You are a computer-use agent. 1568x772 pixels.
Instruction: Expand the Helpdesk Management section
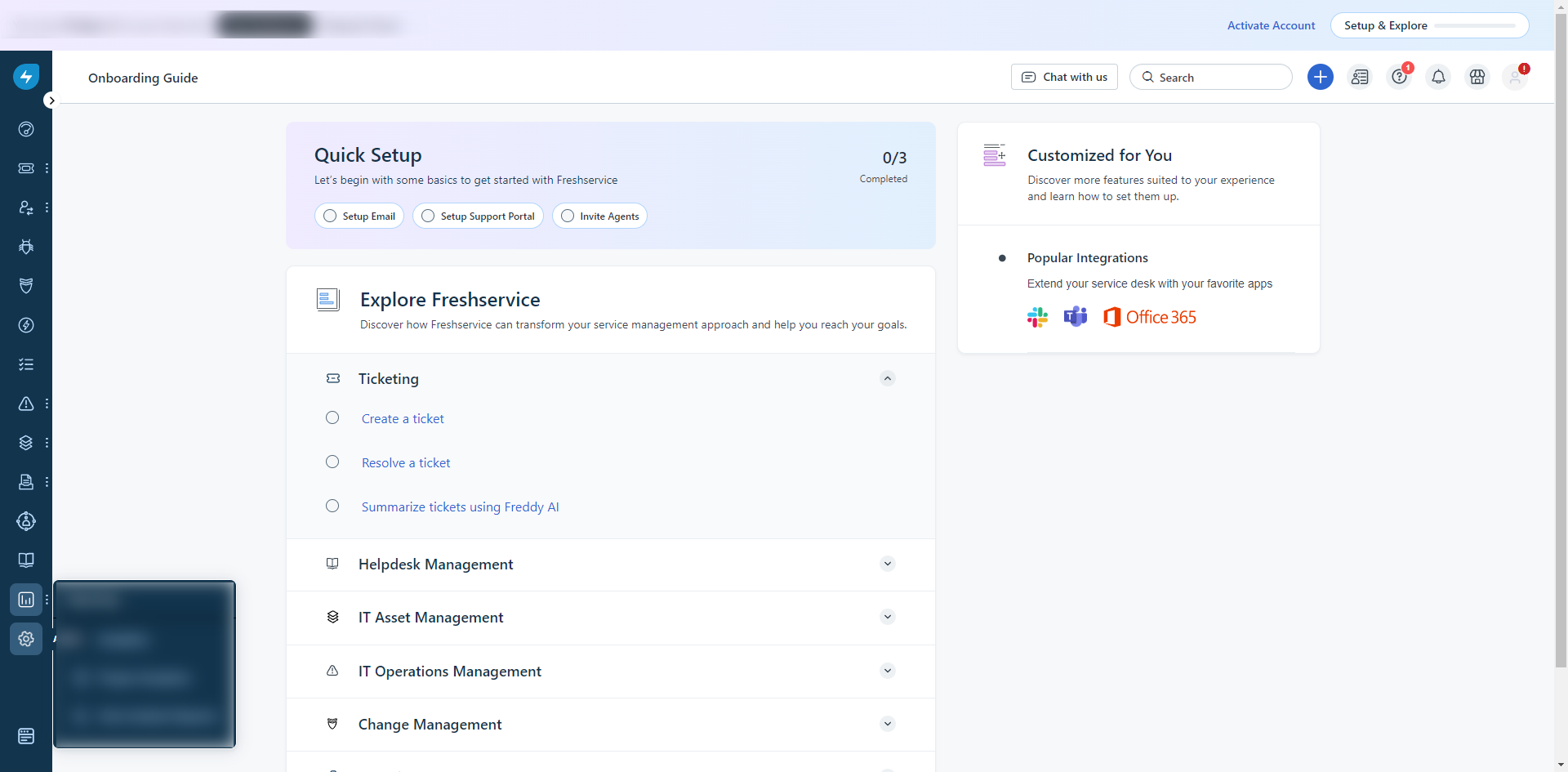888,564
